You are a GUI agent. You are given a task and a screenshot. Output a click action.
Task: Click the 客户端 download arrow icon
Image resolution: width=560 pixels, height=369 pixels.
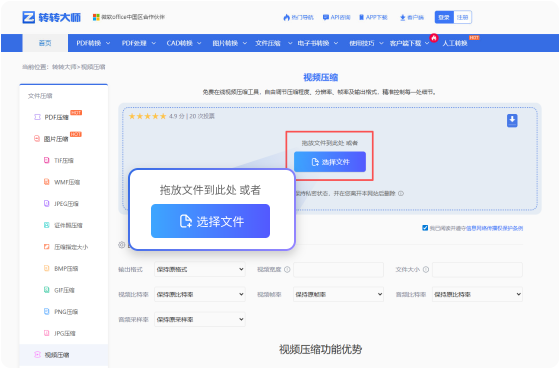pos(402,18)
